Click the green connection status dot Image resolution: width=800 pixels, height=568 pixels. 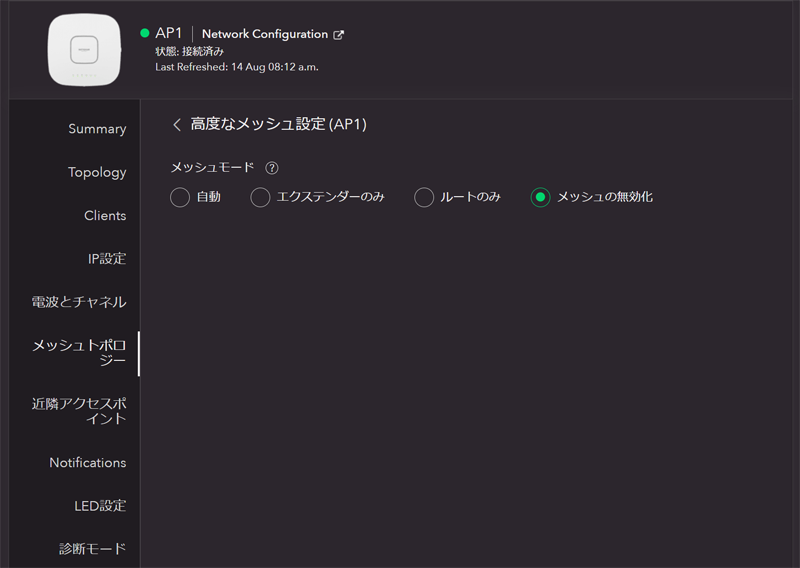[x=145, y=33]
